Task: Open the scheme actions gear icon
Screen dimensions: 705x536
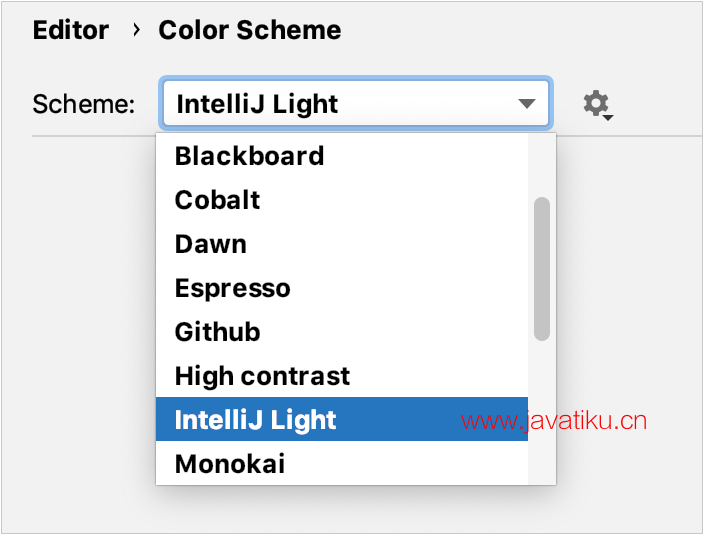Action: coord(595,103)
